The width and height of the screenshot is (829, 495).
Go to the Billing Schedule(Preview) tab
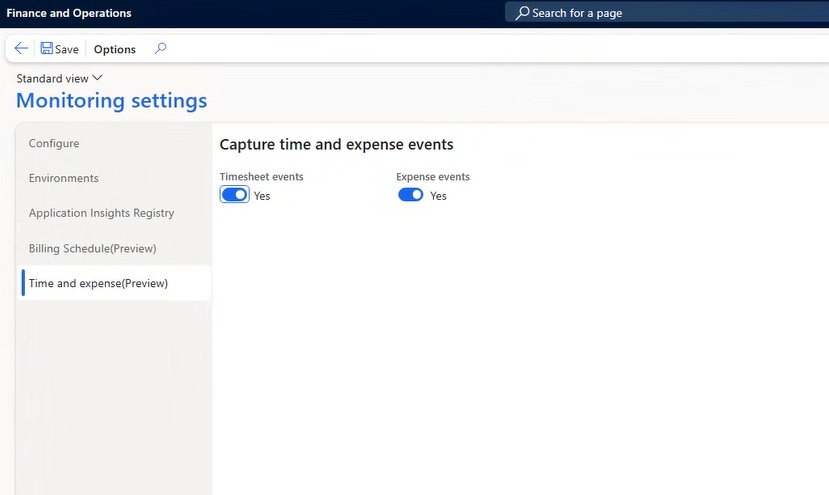pos(92,248)
